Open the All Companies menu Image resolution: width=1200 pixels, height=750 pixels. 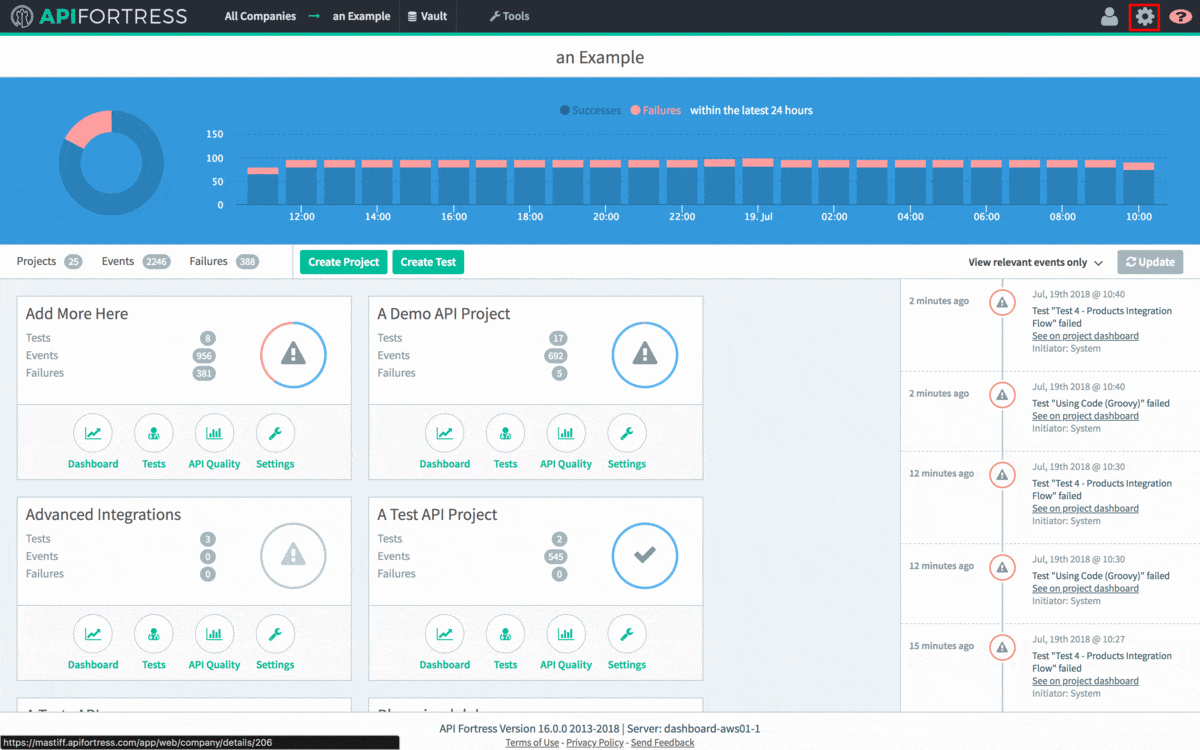260,17
